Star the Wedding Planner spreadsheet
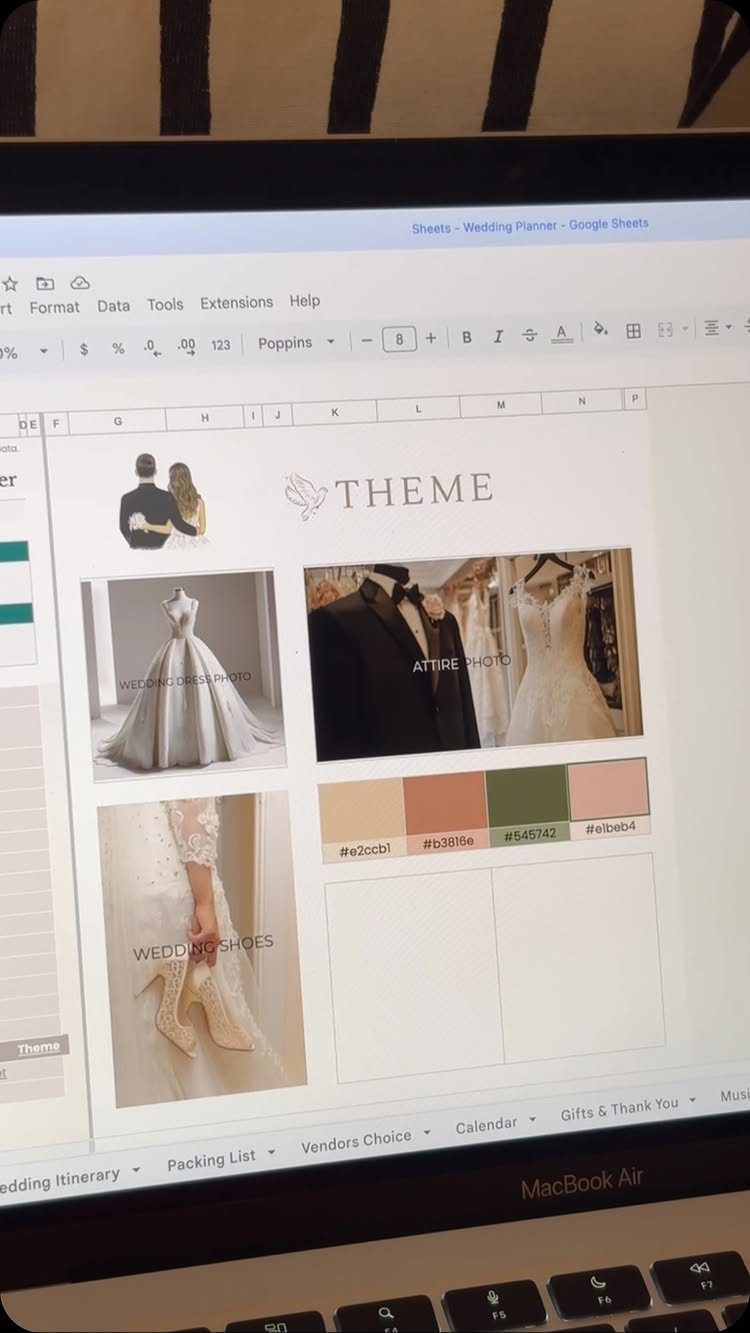Viewport: 750px width, 1333px height. pos(10,284)
